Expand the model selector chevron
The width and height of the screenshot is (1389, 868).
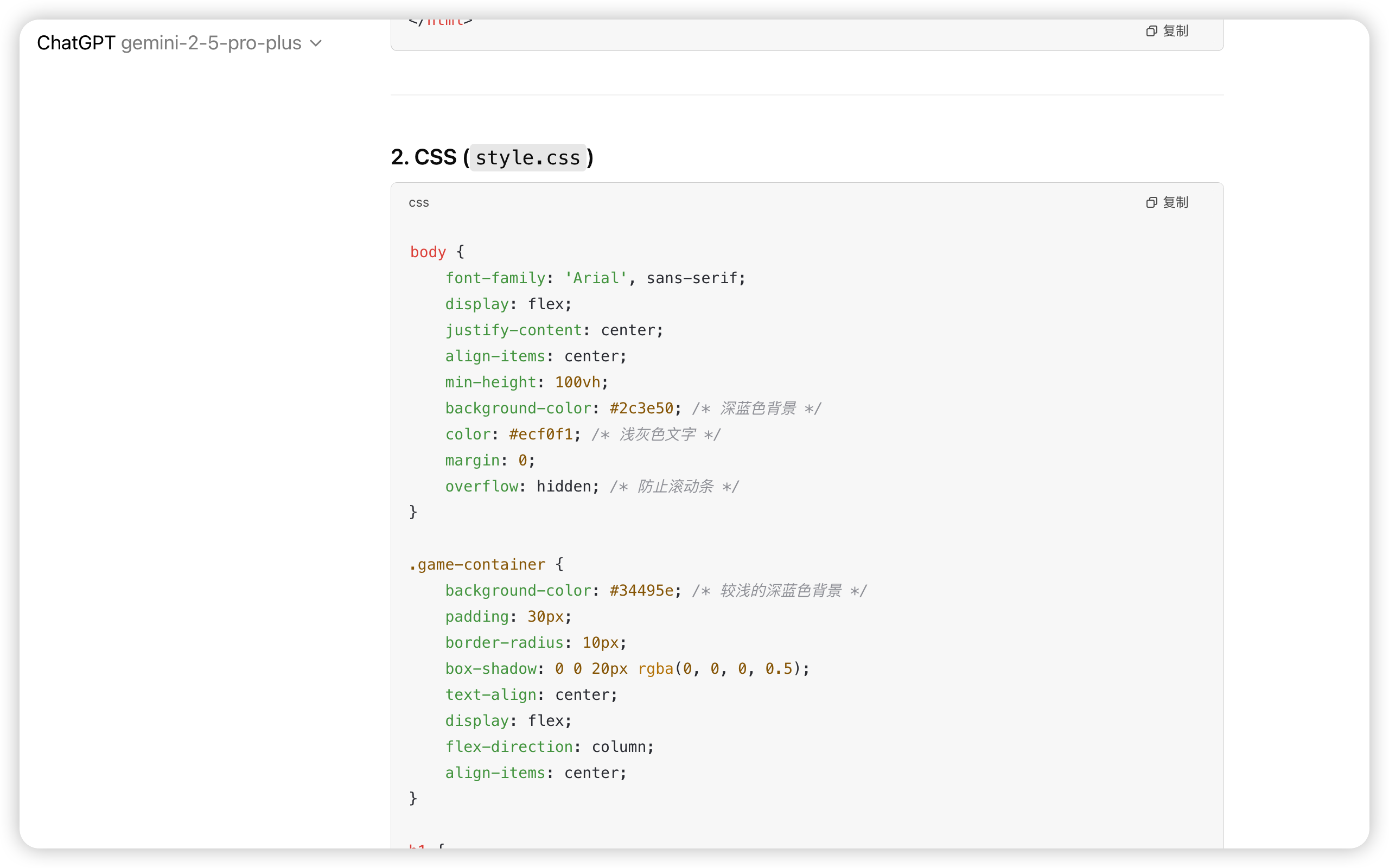pyautogui.click(x=316, y=43)
